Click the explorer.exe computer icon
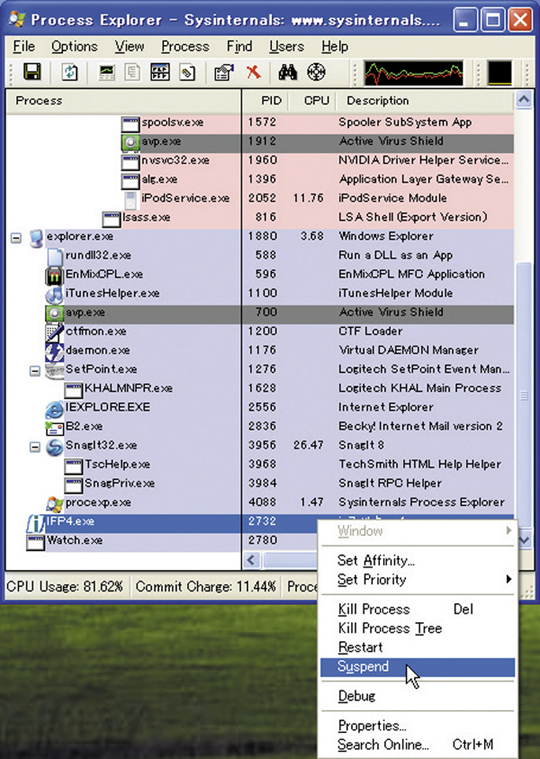 [36, 237]
